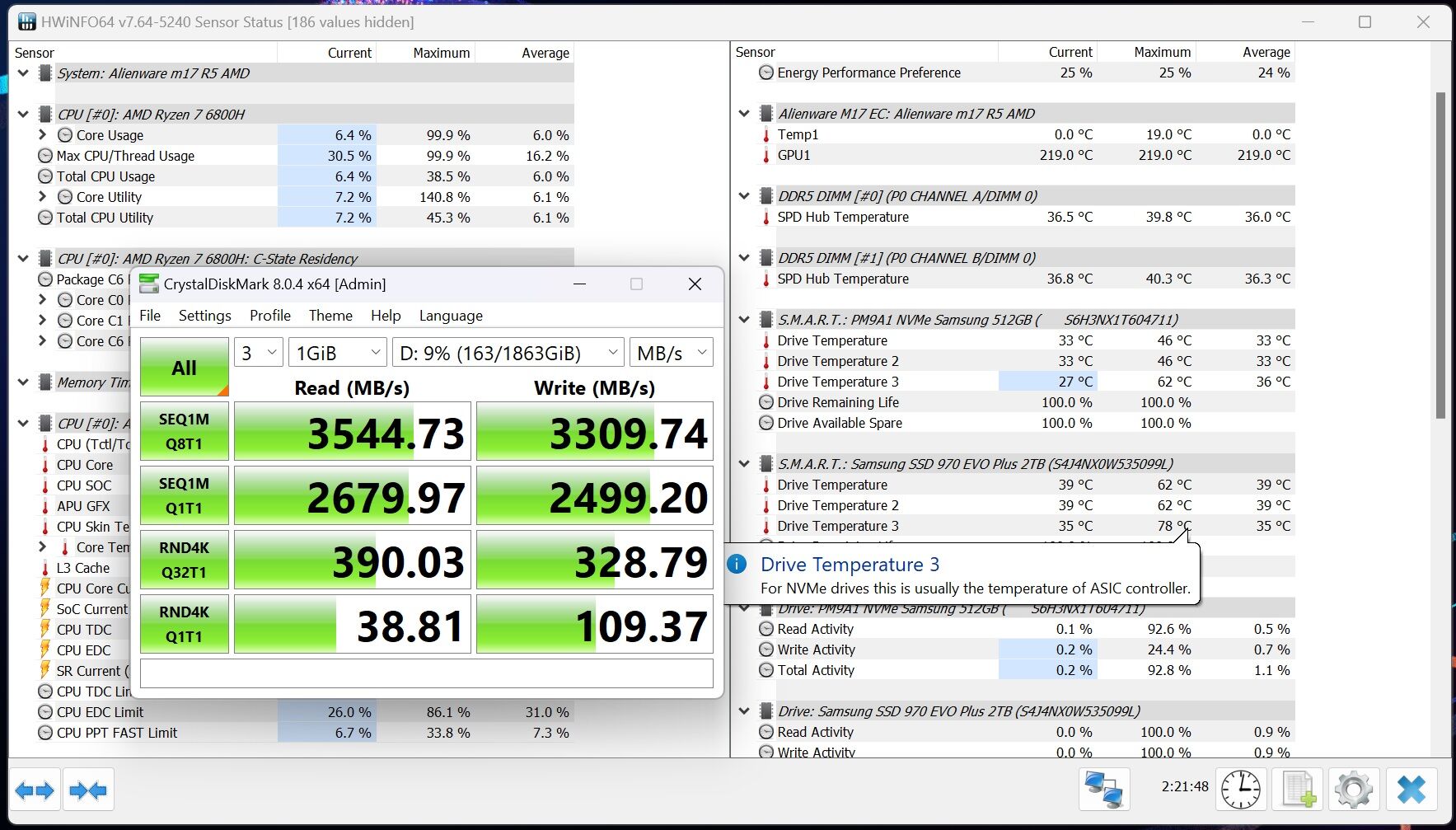Screen dimensions: 1456x830
Task: Click the thermometer icon beside CPU SOC
Action: click(45, 485)
